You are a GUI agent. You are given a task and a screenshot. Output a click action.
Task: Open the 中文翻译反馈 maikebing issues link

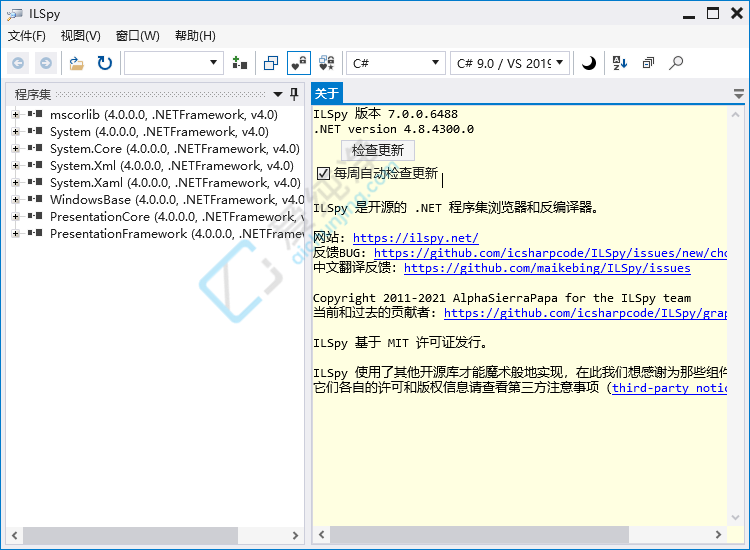point(547,268)
